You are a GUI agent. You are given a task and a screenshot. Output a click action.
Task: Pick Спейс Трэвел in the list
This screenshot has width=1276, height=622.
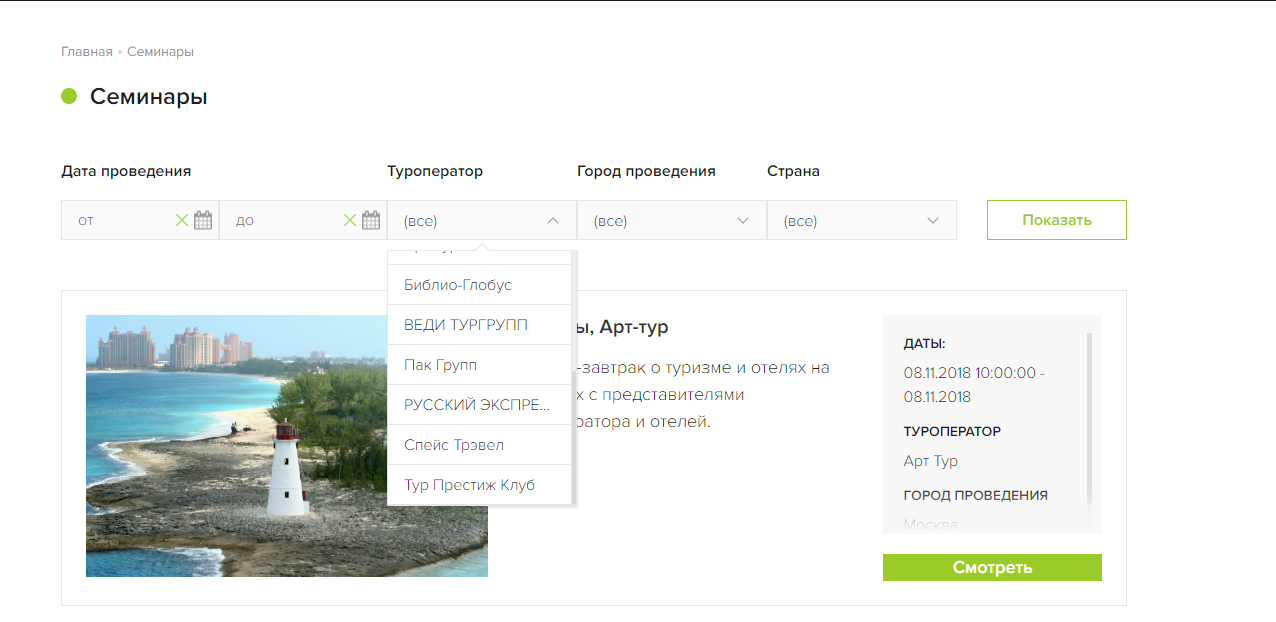(479, 445)
